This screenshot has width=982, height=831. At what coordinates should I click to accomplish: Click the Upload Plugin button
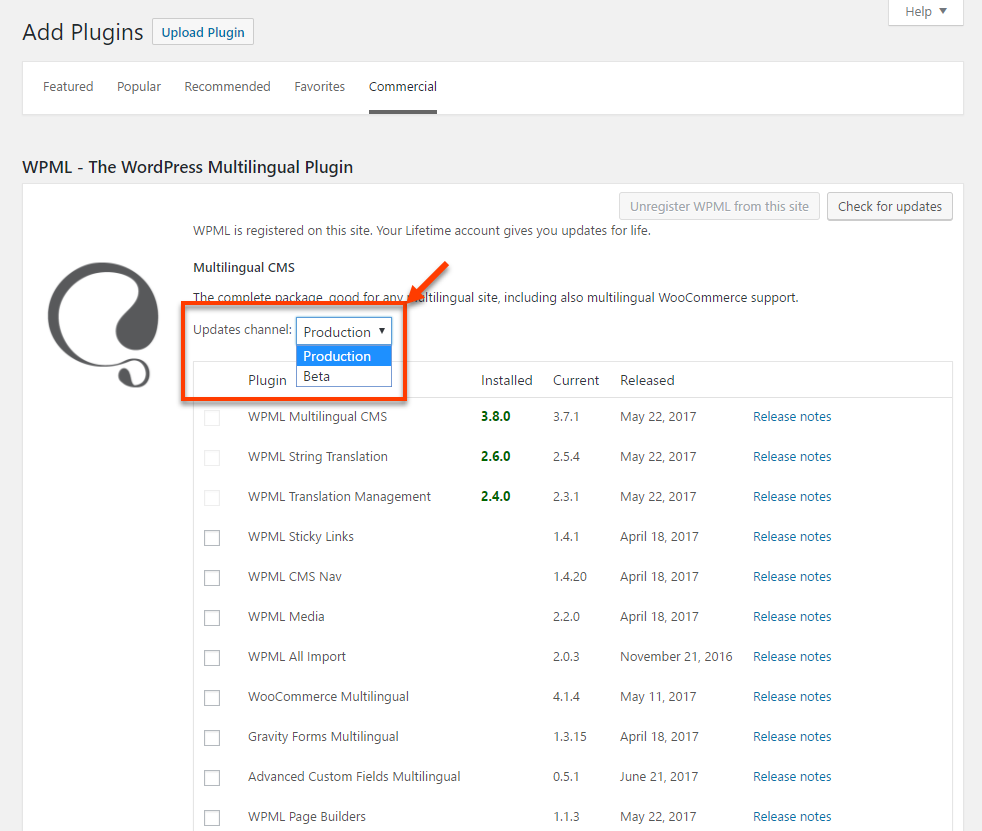(203, 33)
